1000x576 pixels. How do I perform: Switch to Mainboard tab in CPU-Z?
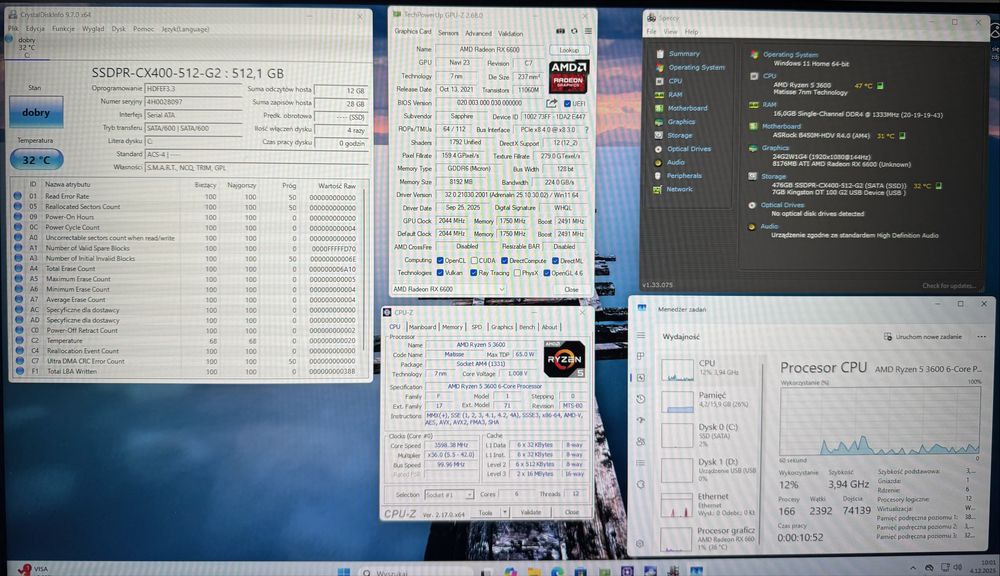click(x=422, y=327)
